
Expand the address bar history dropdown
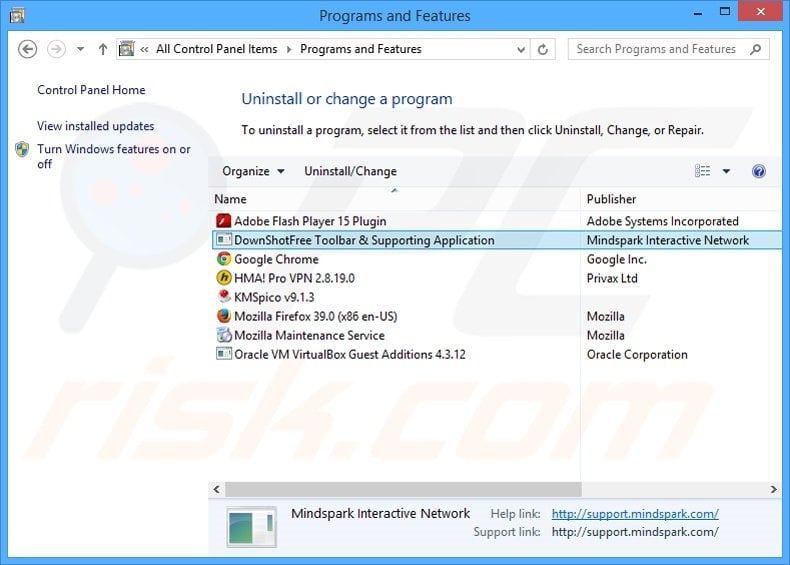(x=521, y=49)
